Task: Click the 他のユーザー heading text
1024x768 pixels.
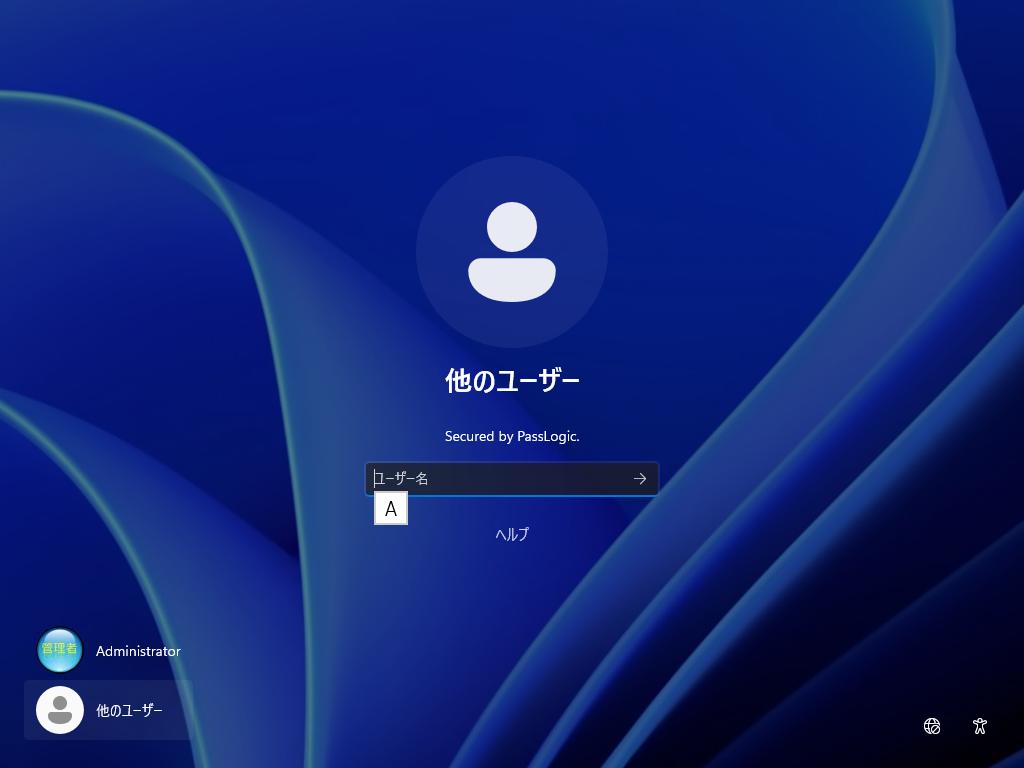Action: (x=512, y=380)
